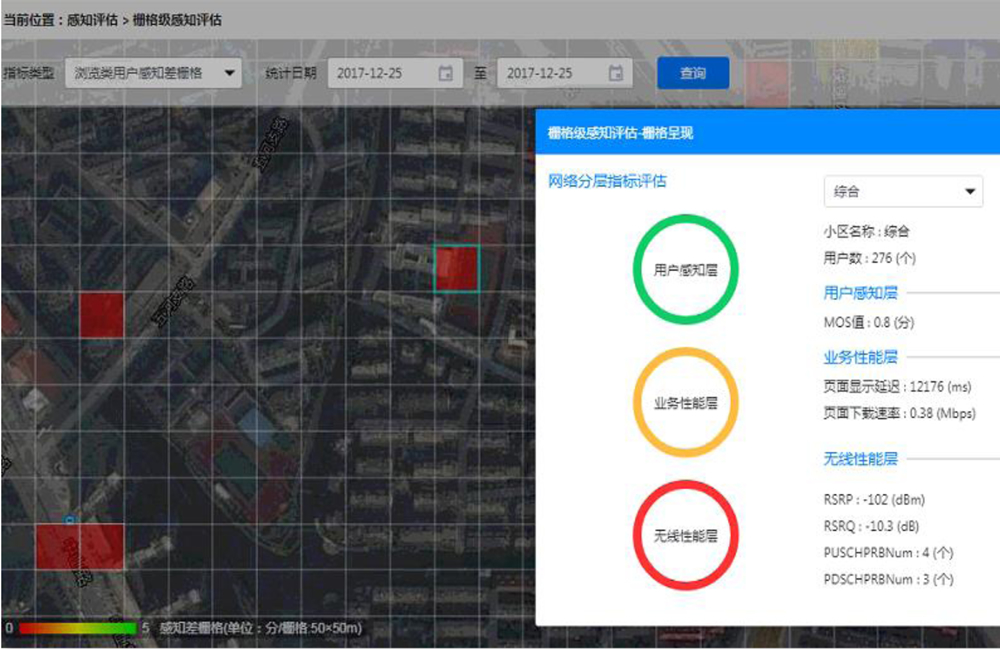Click the orange 业务性能层 circle indicator
Image resolution: width=1000 pixels, height=649 pixels.
pyautogui.click(x=685, y=402)
